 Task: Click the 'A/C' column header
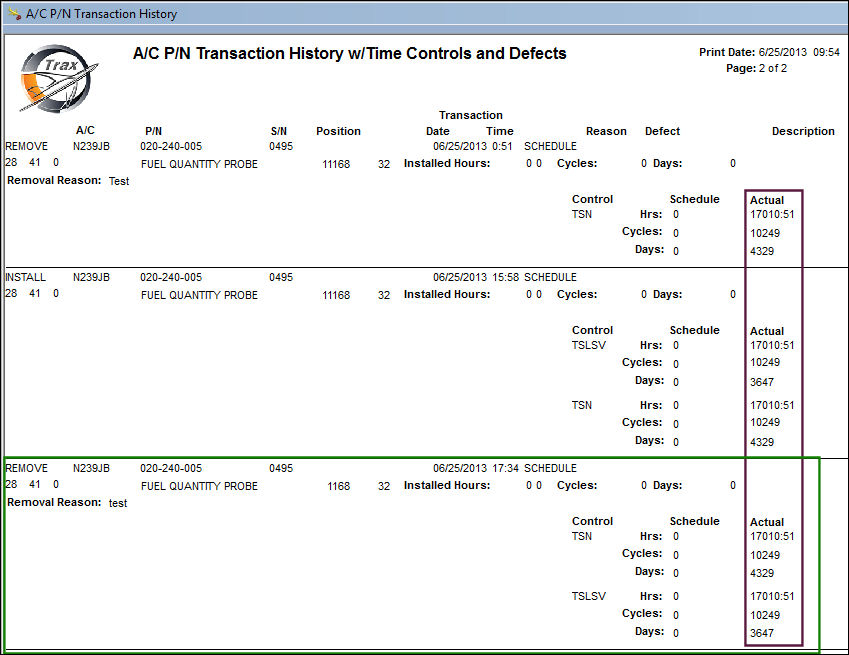[85, 130]
